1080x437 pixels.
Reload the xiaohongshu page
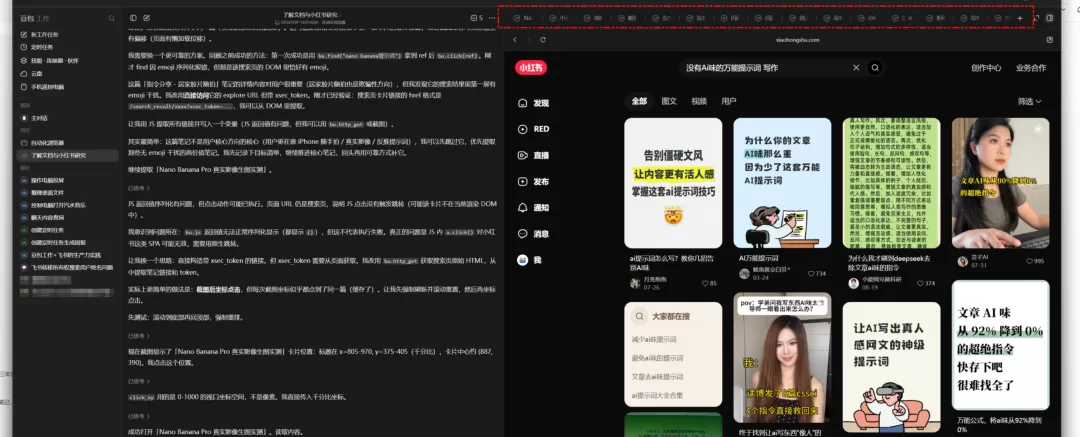pos(543,40)
